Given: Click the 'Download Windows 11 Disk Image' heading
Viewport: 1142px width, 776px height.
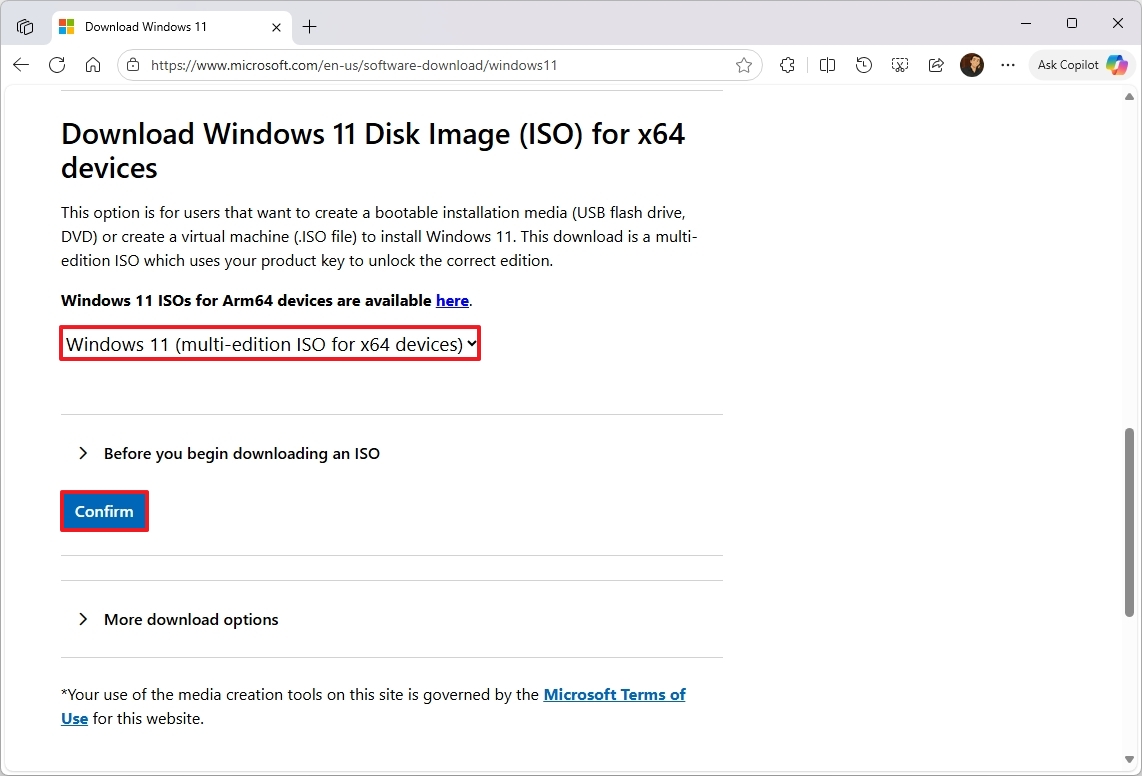Looking at the screenshot, I should pos(373,151).
